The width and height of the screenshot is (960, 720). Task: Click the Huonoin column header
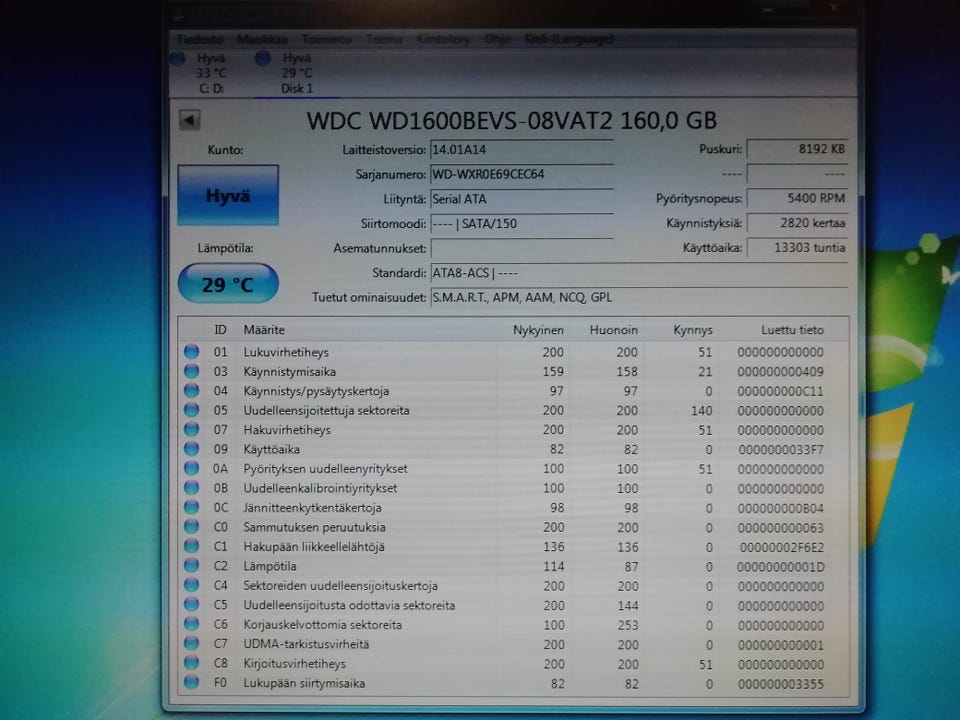(613, 330)
